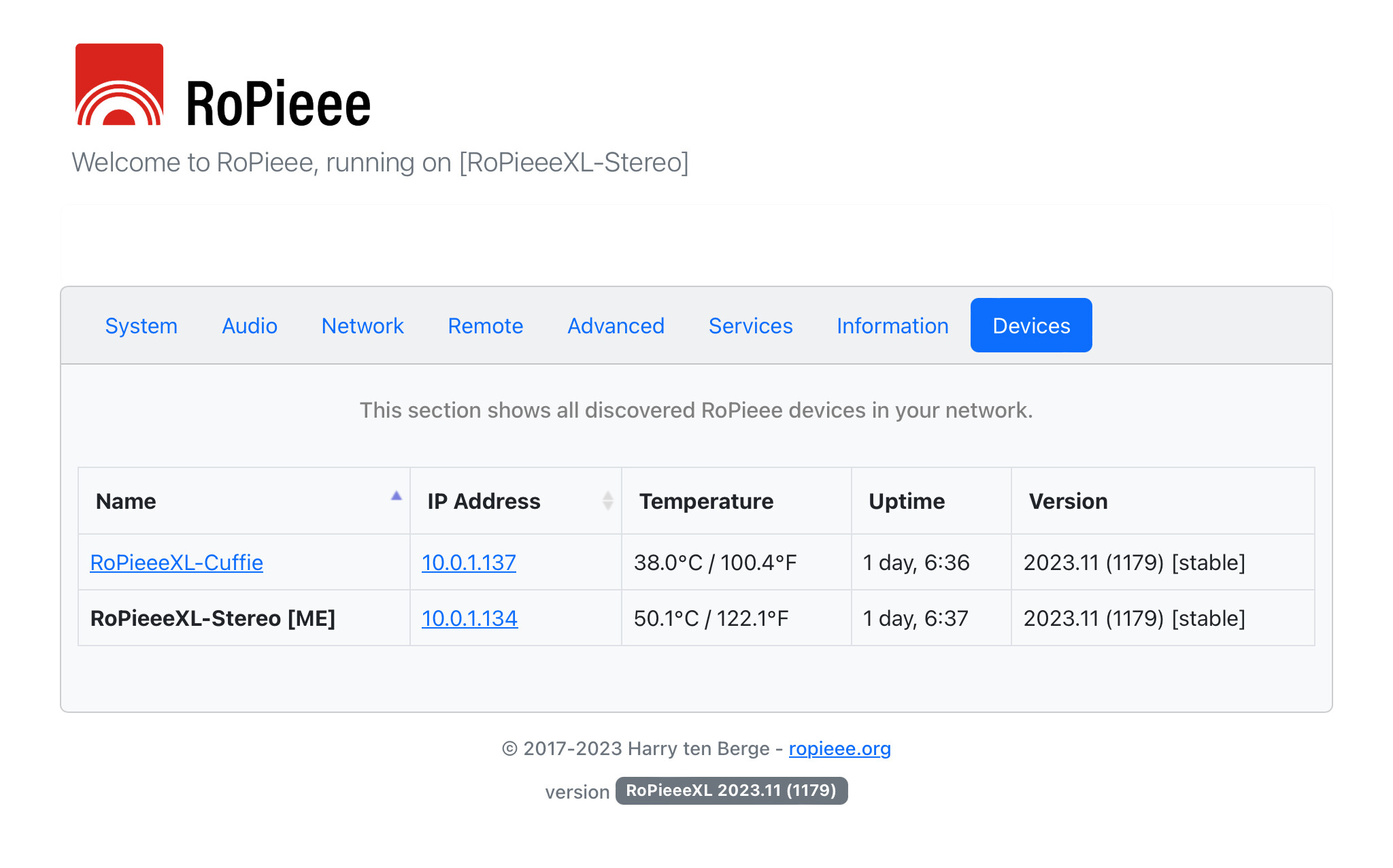The image size is (1393, 868).
Task: Click the RoPieeeXL 2023.11 version badge
Action: [x=731, y=790]
